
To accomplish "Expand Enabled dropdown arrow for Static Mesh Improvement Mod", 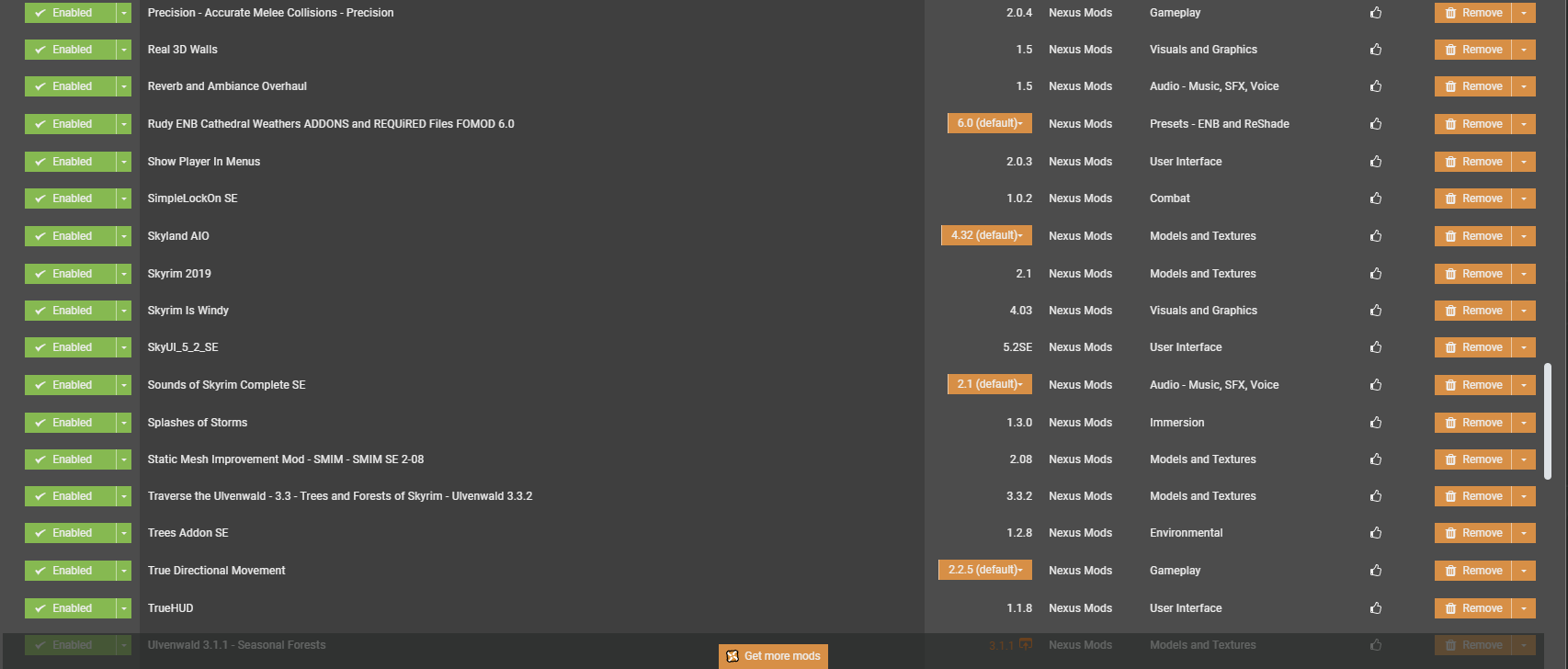I will (x=124, y=459).
